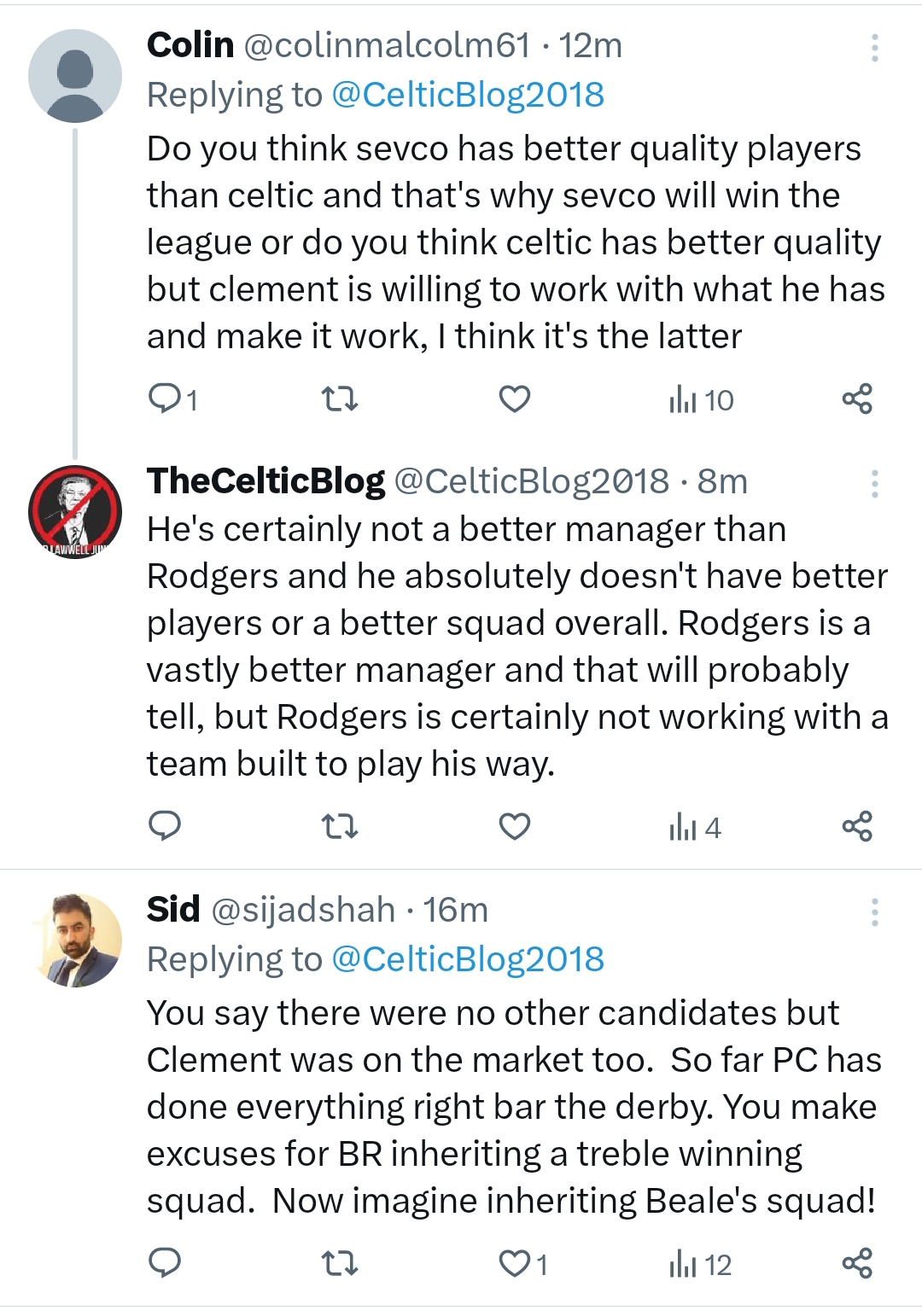Like Sid's tweet about Clement
922x1316 pixels.
click(x=514, y=1263)
